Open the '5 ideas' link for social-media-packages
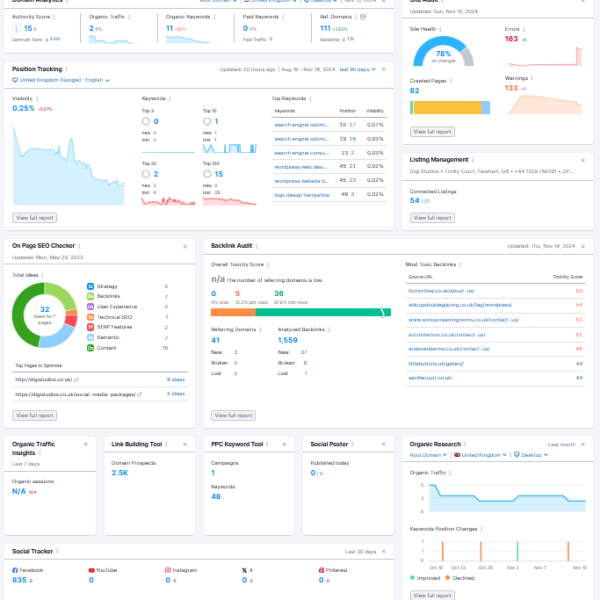600x600 pixels. click(176, 394)
